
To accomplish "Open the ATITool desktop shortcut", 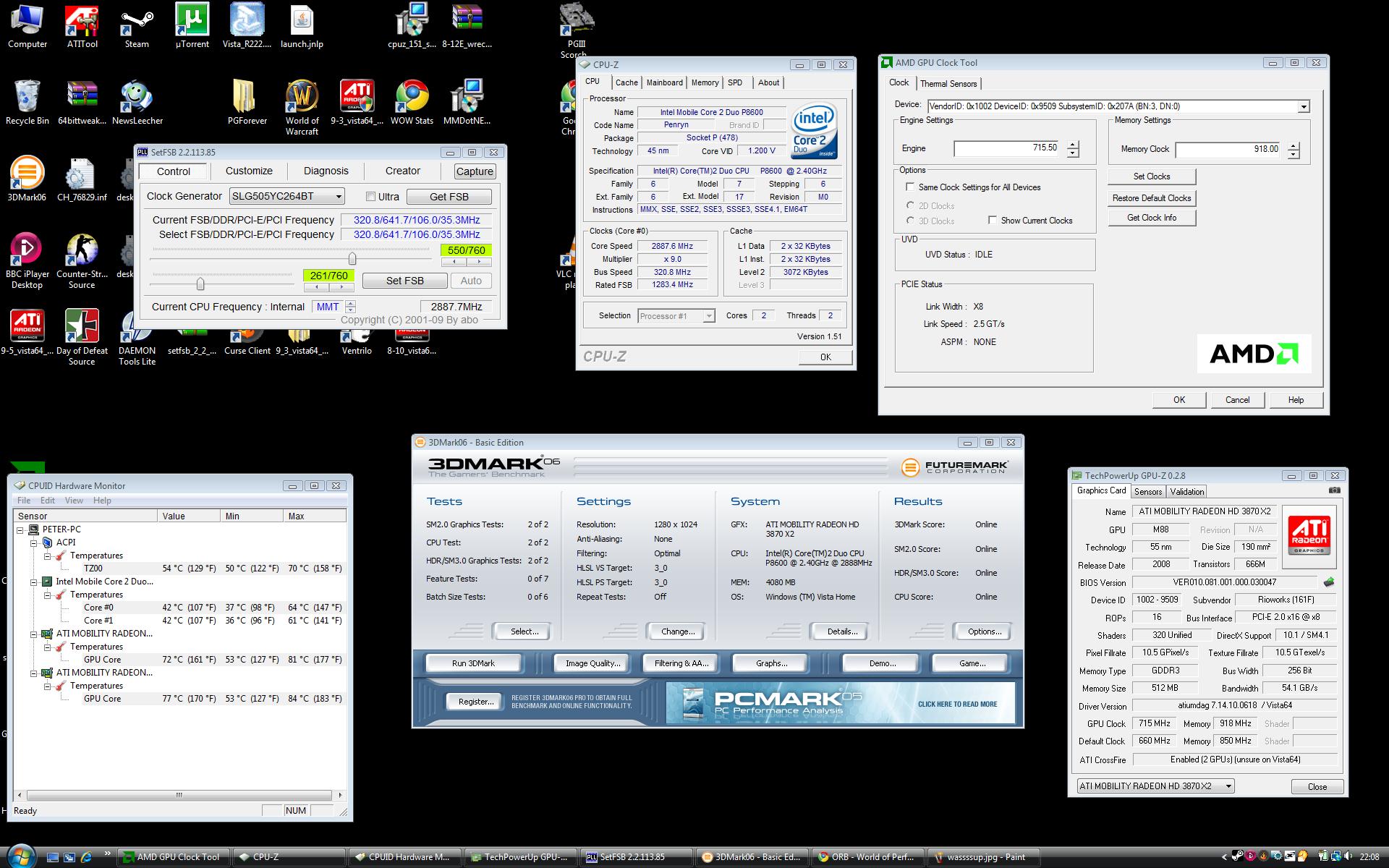I will point(82,26).
